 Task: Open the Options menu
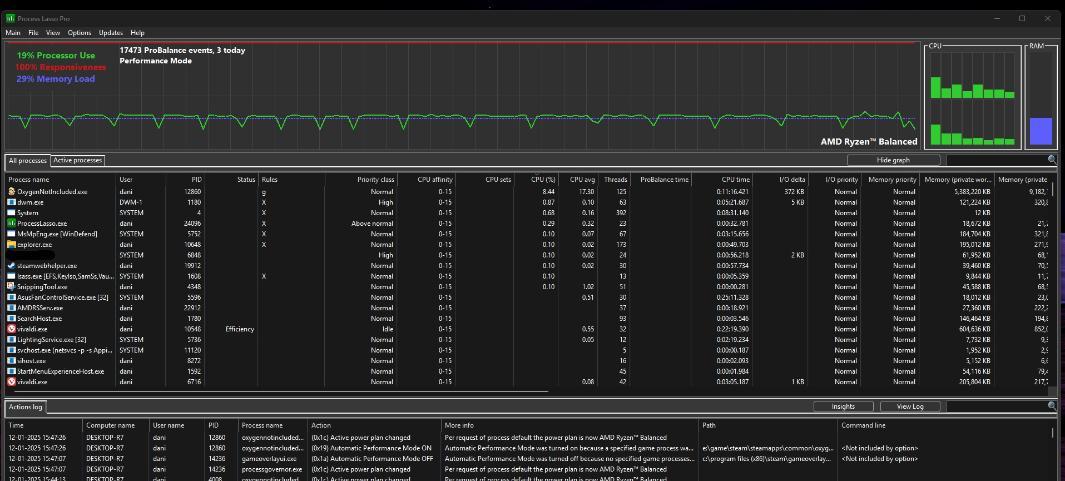(79, 33)
